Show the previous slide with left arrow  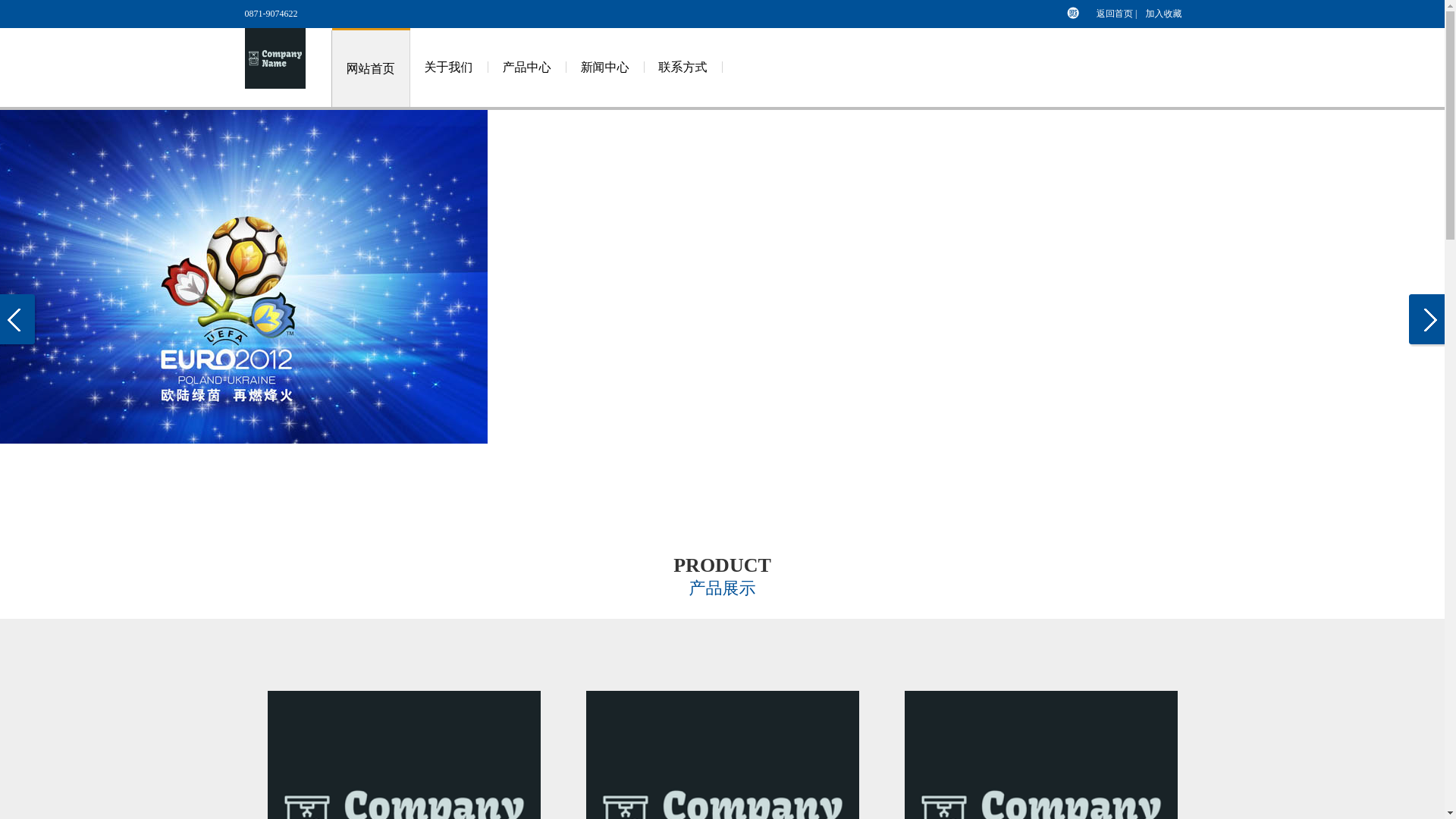click(x=17, y=319)
